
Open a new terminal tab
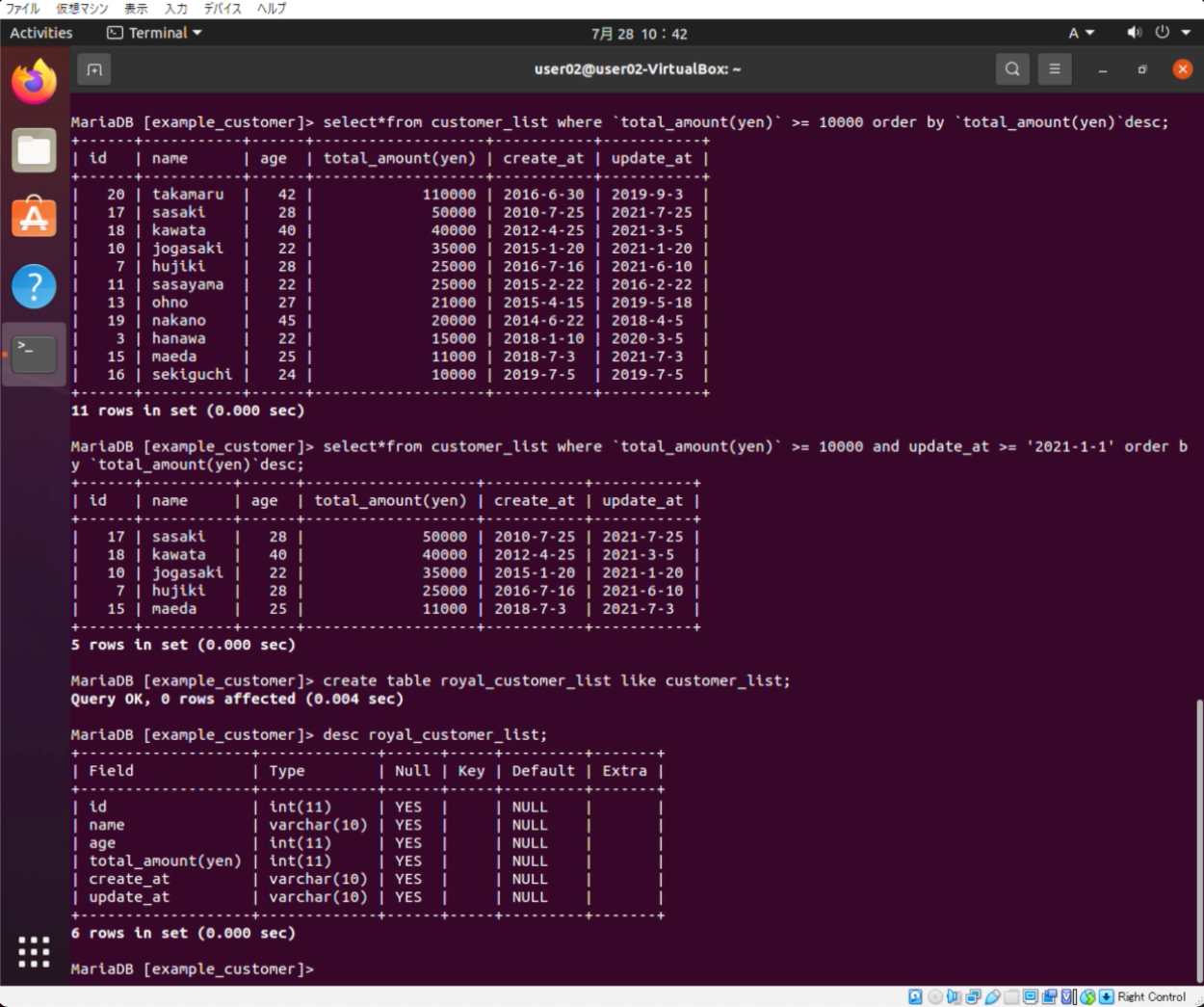click(x=93, y=69)
